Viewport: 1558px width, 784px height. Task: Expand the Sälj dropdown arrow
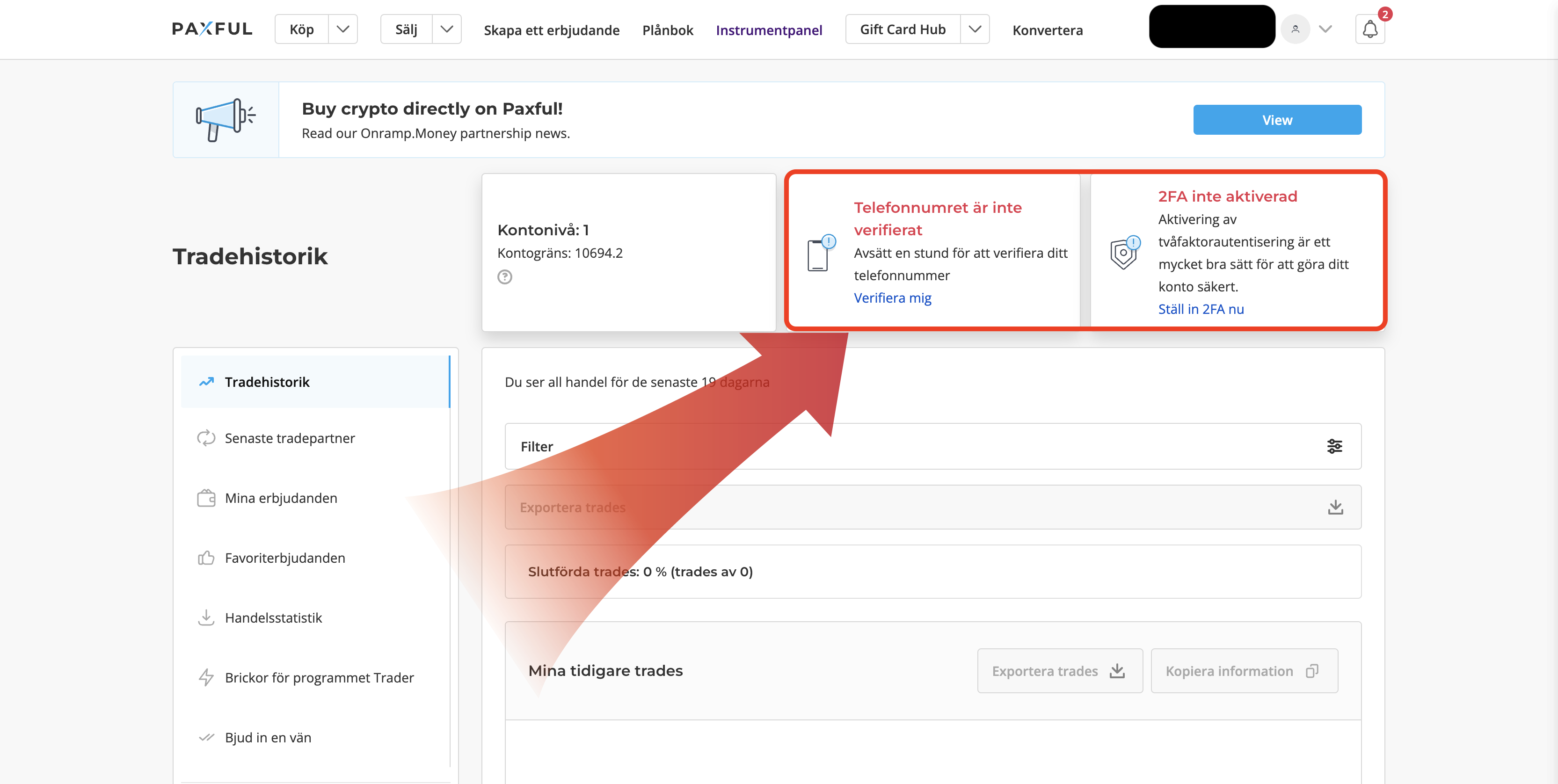coord(446,29)
